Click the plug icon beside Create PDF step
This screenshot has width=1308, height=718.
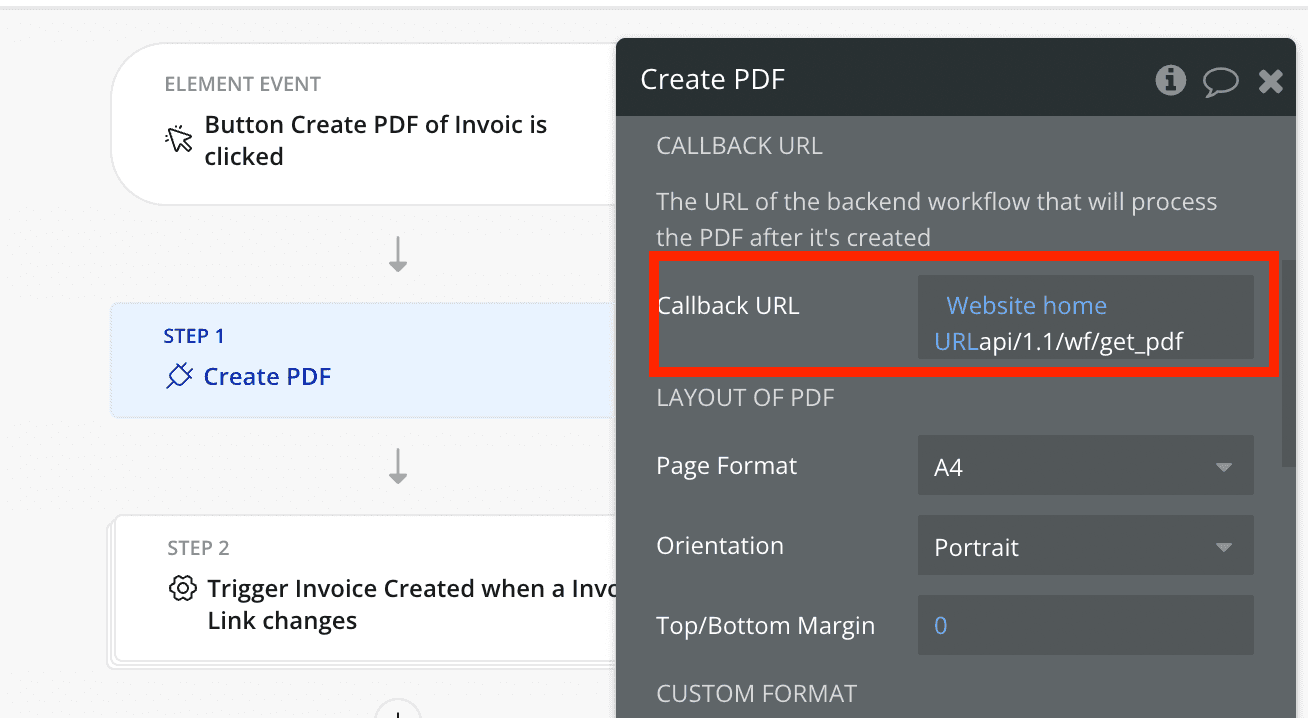click(179, 376)
